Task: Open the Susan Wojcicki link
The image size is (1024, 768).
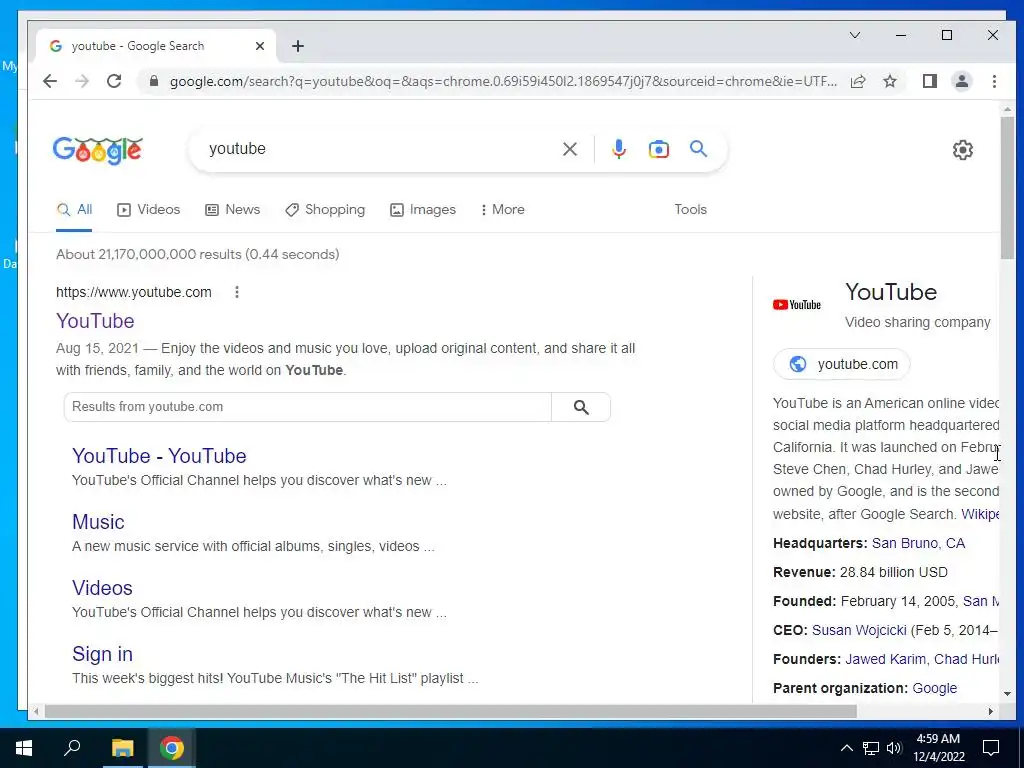Action: [x=859, y=630]
